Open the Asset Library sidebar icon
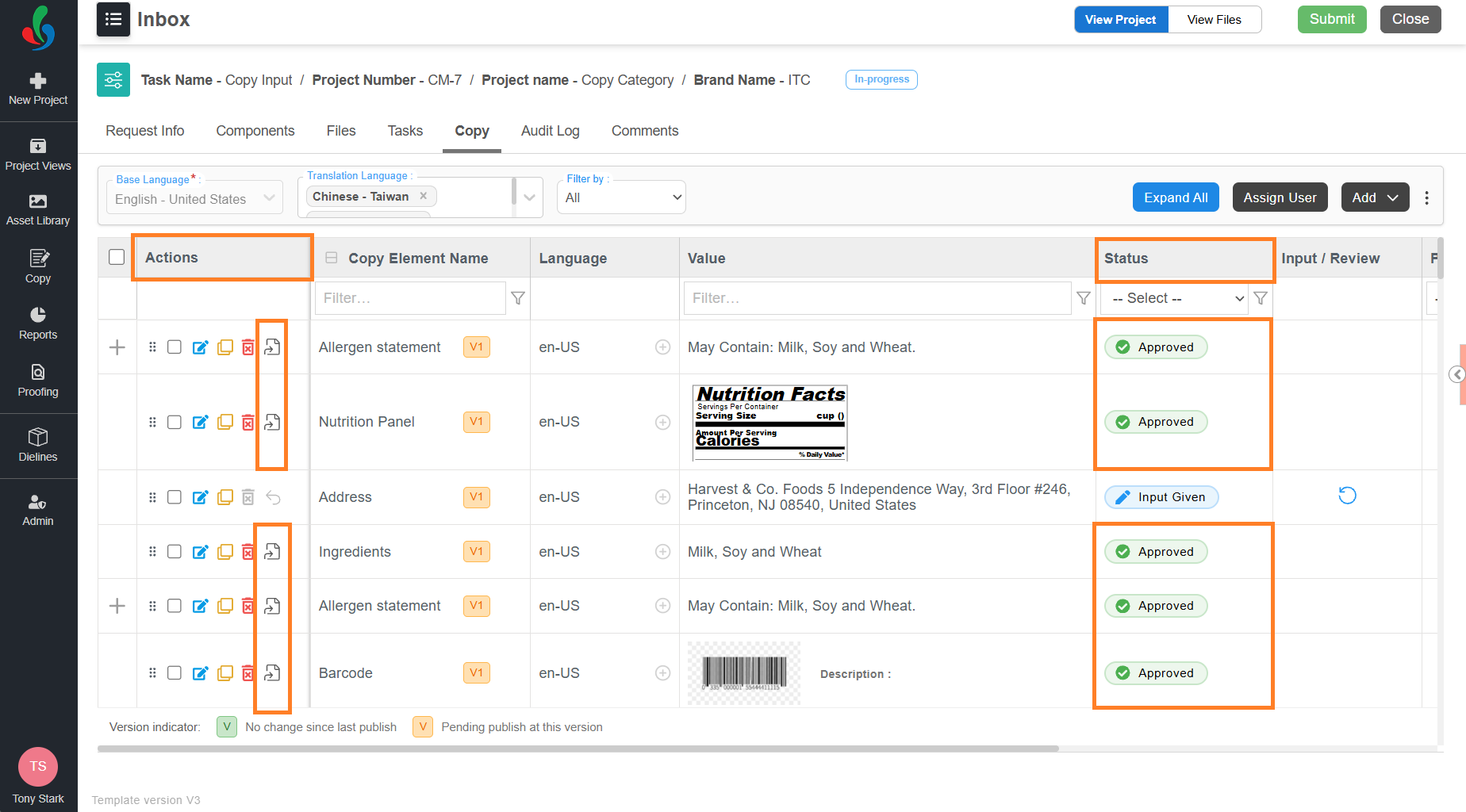Image resolution: width=1466 pixels, height=812 pixels. tap(38, 209)
